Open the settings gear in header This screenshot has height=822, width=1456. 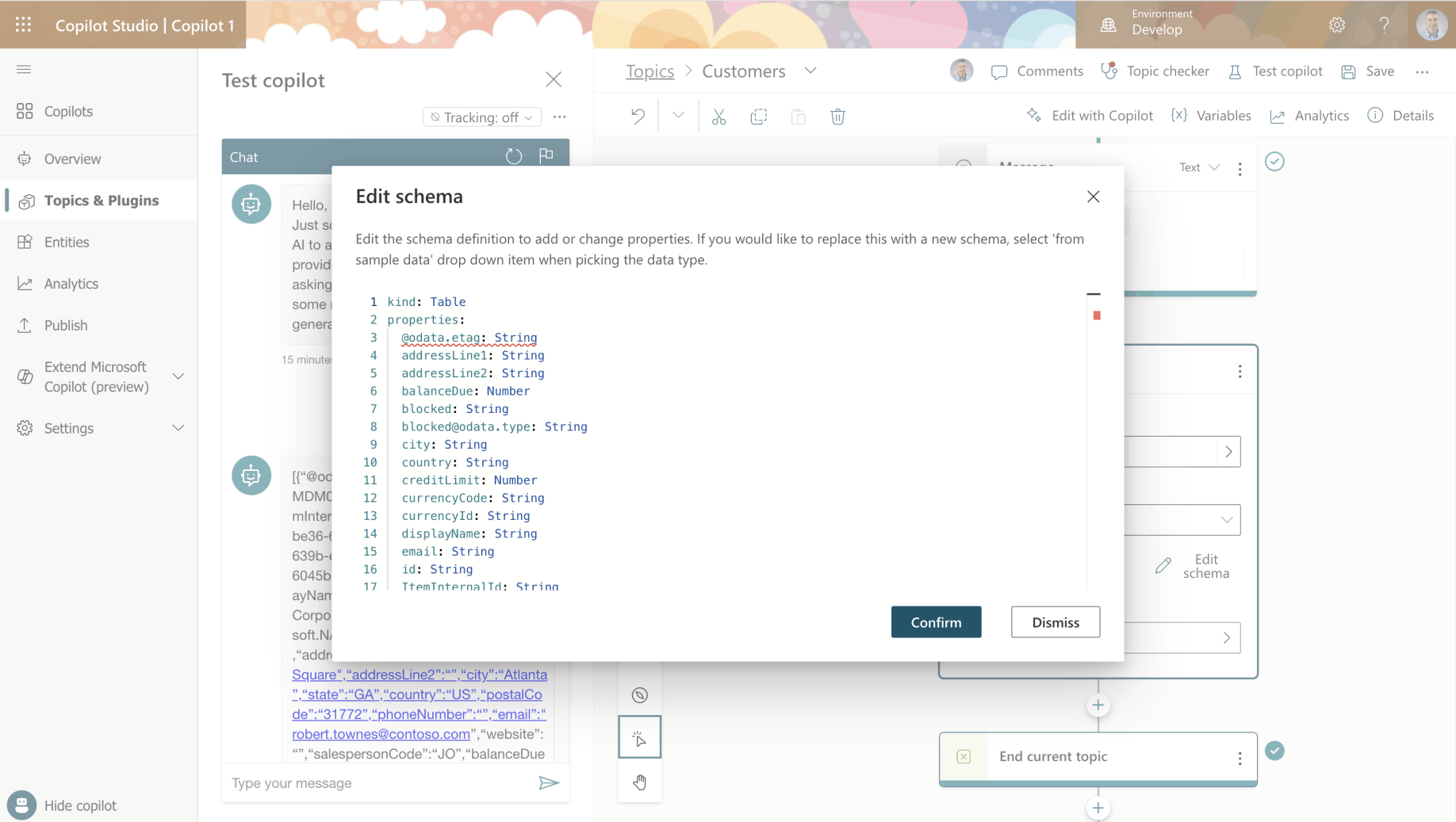point(1337,25)
